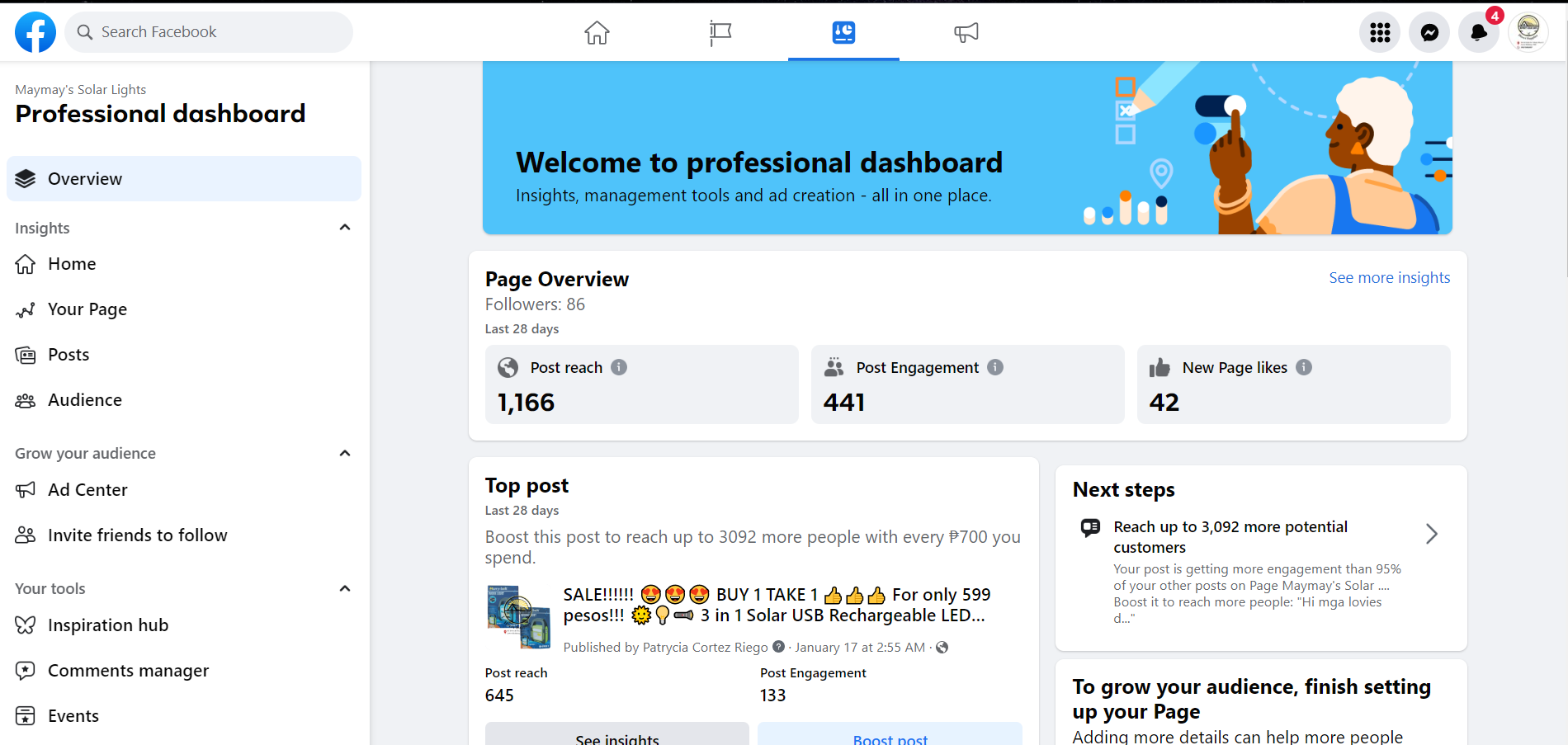Viewport: 1568px width, 745px height.
Task: Open Posts insights
Action: point(184,355)
